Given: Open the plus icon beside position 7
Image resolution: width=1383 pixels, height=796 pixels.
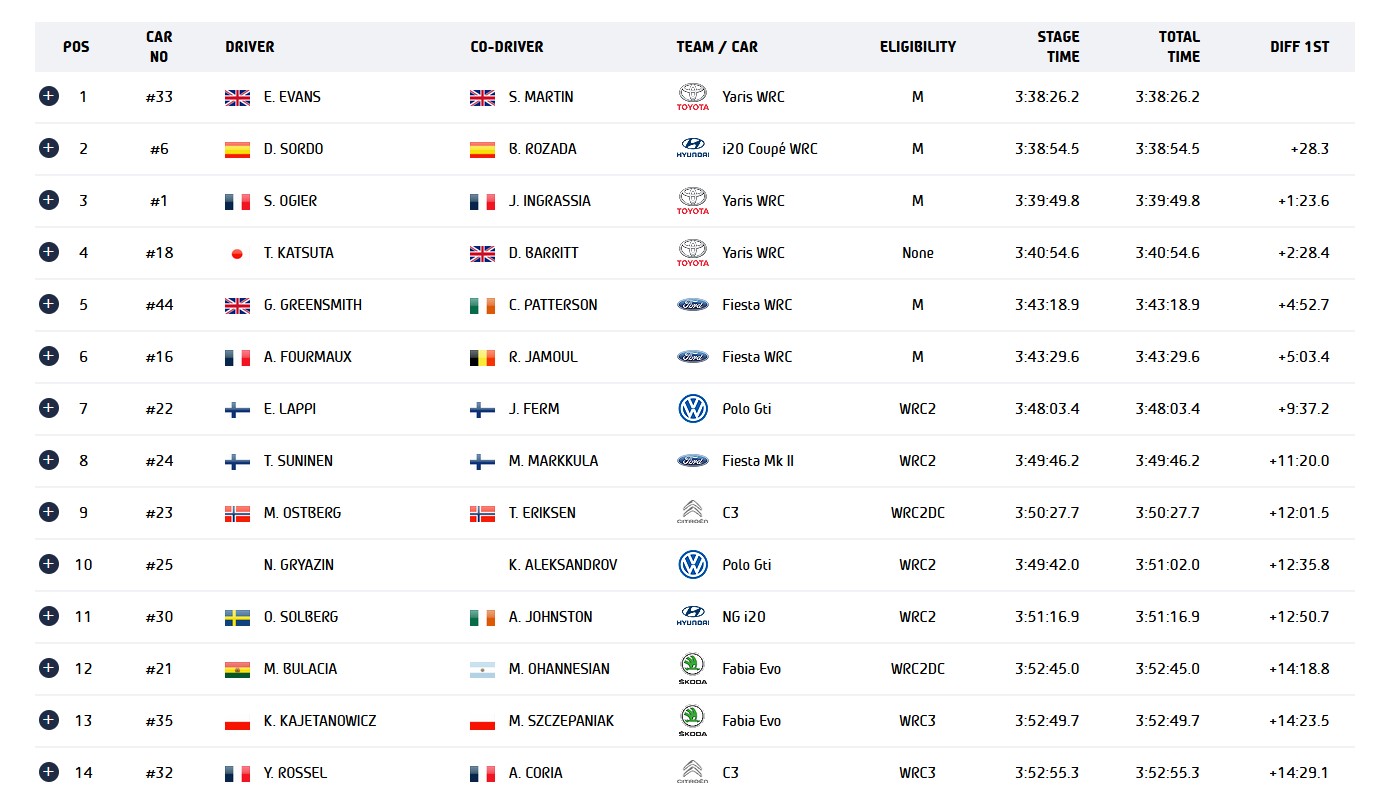Looking at the screenshot, I should tap(48, 408).
